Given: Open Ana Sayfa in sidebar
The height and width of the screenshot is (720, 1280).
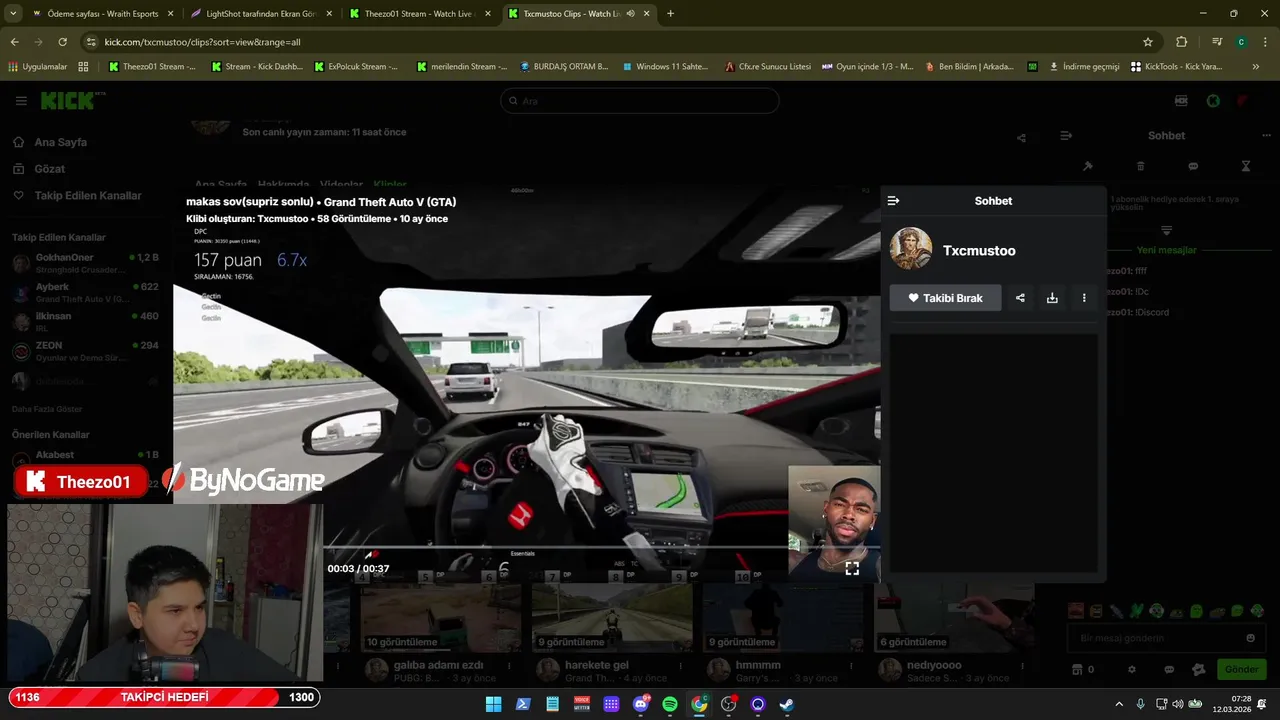Looking at the screenshot, I should tap(61, 142).
